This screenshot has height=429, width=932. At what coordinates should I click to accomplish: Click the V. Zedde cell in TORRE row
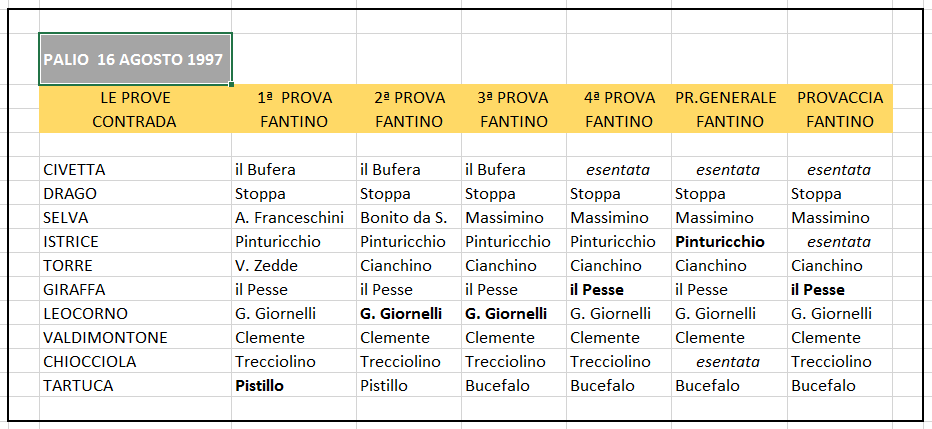click(x=294, y=266)
